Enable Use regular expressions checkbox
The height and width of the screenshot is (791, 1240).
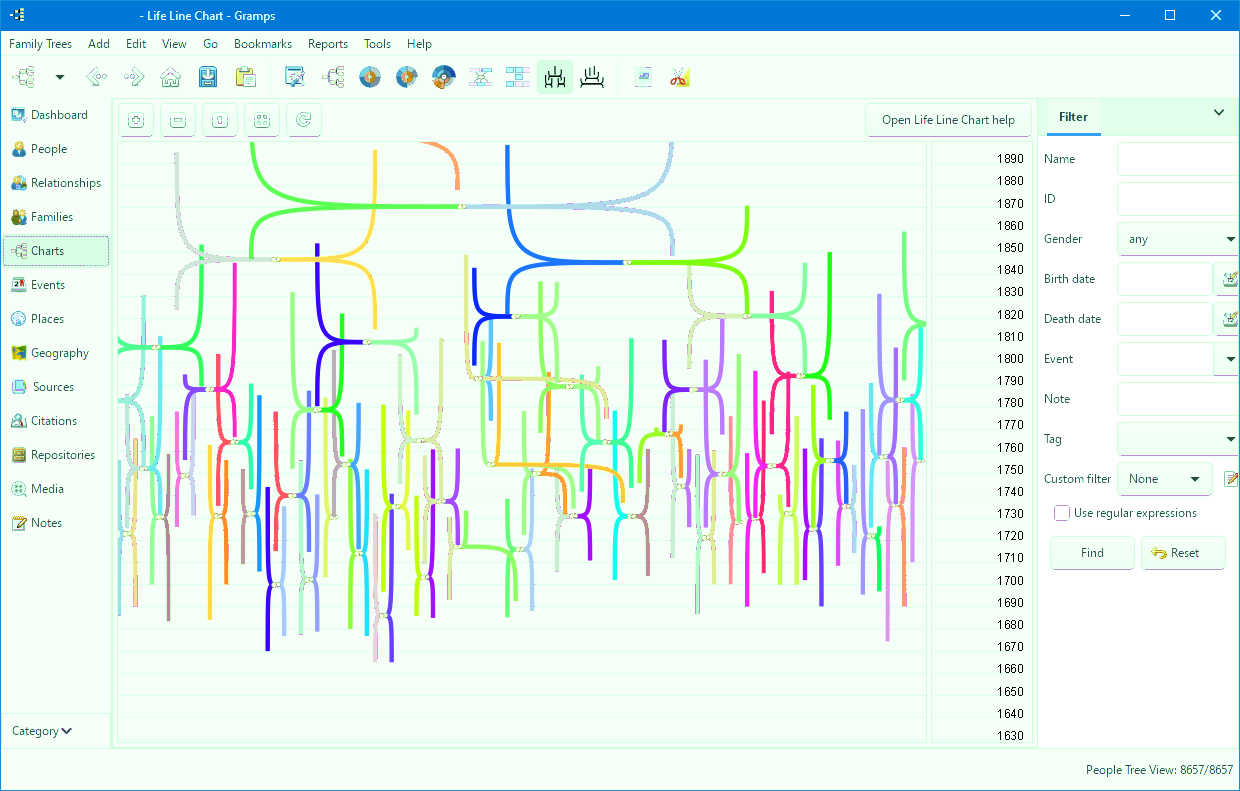(1061, 513)
